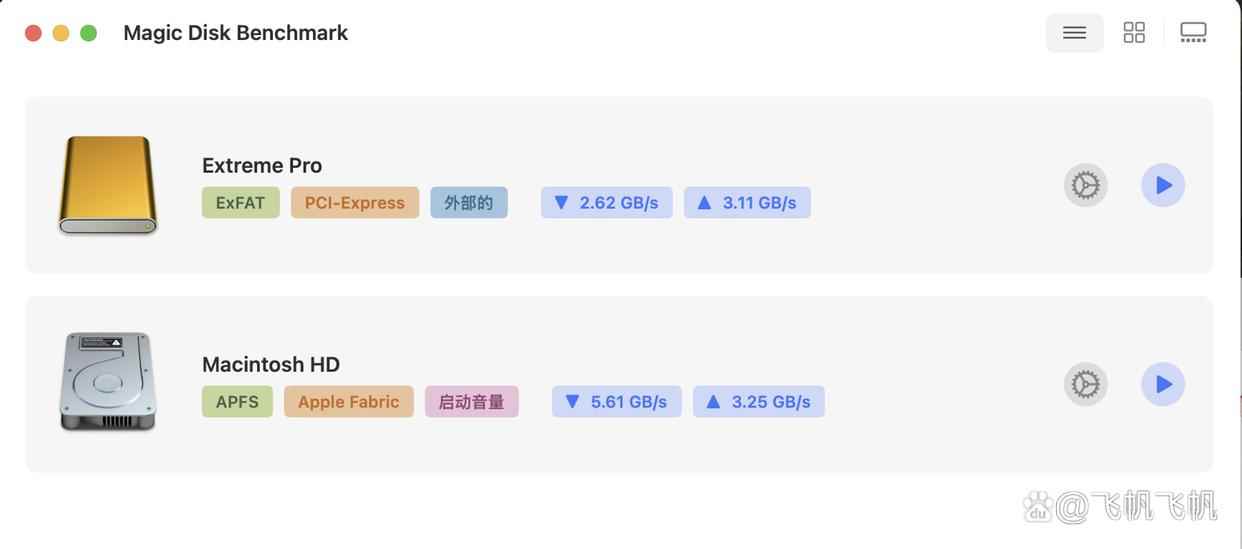Click the ExFAT tag
Screen dimensions: 1242x549
pos(240,203)
